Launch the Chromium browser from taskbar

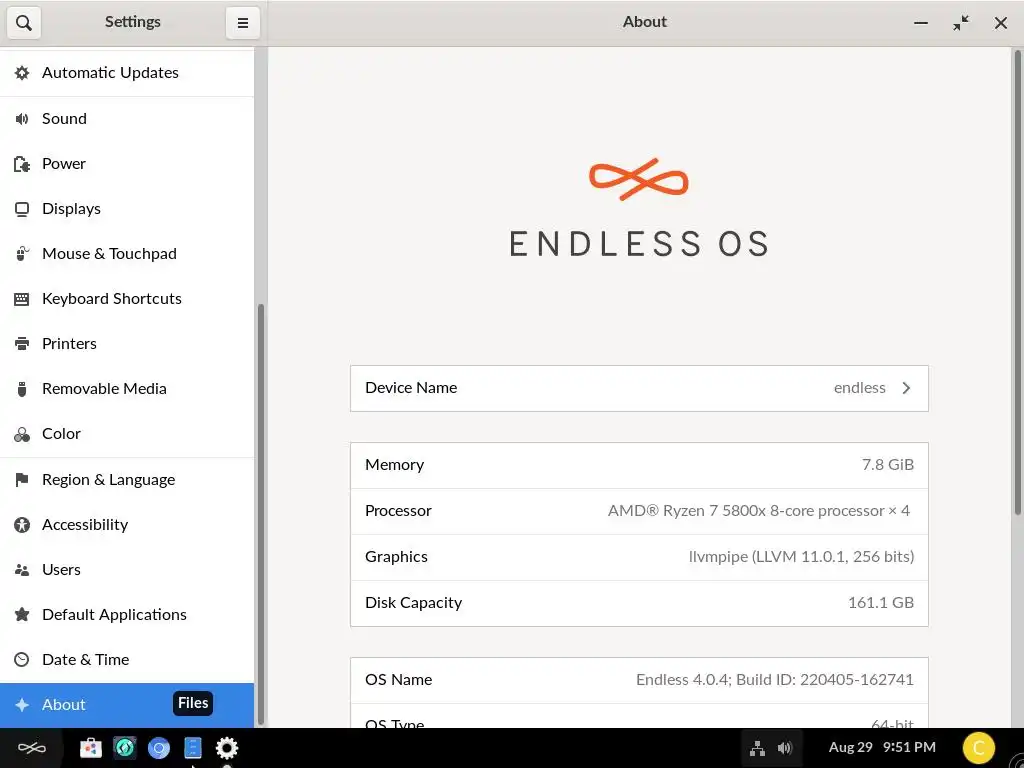pyautogui.click(x=159, y=748)
